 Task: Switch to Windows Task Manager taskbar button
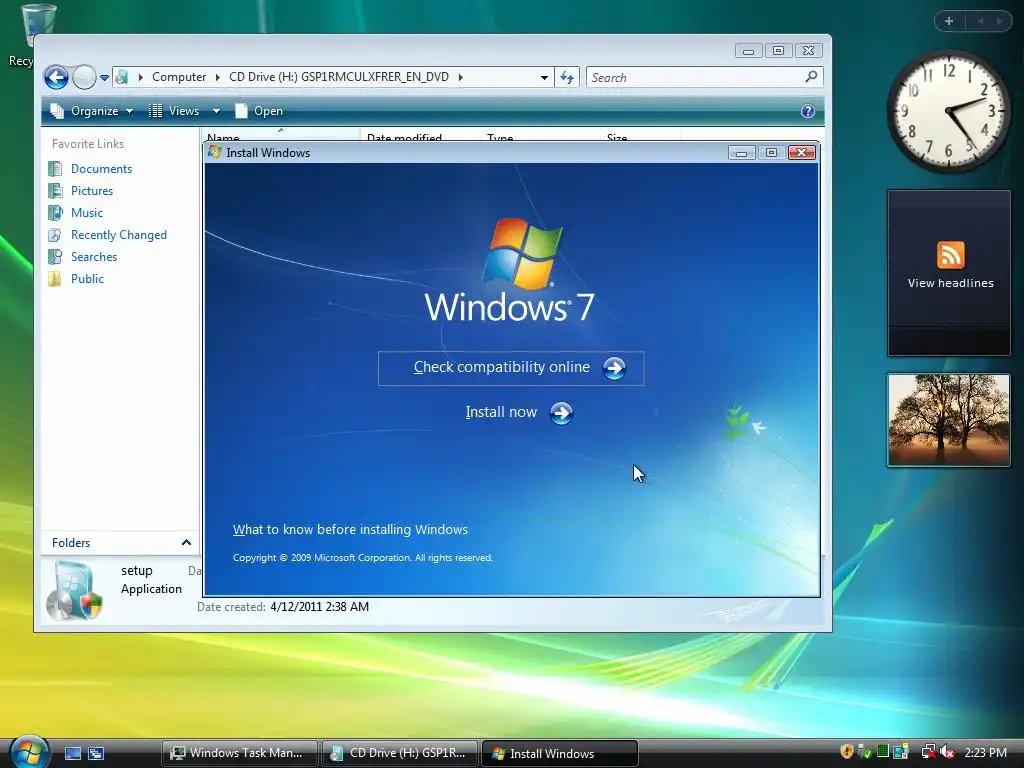click(239, 753)
